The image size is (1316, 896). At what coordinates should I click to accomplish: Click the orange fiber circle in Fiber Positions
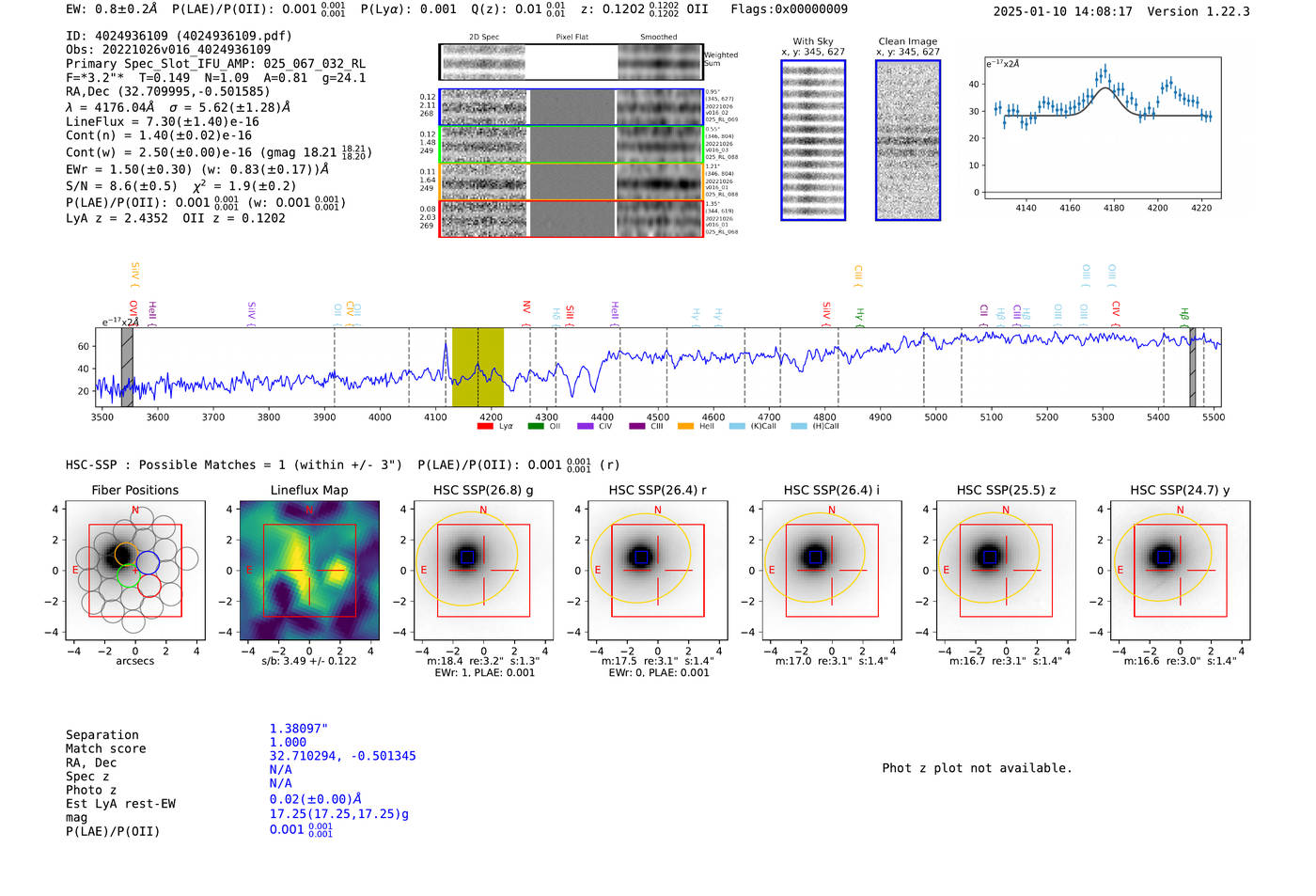coord(127,553)
